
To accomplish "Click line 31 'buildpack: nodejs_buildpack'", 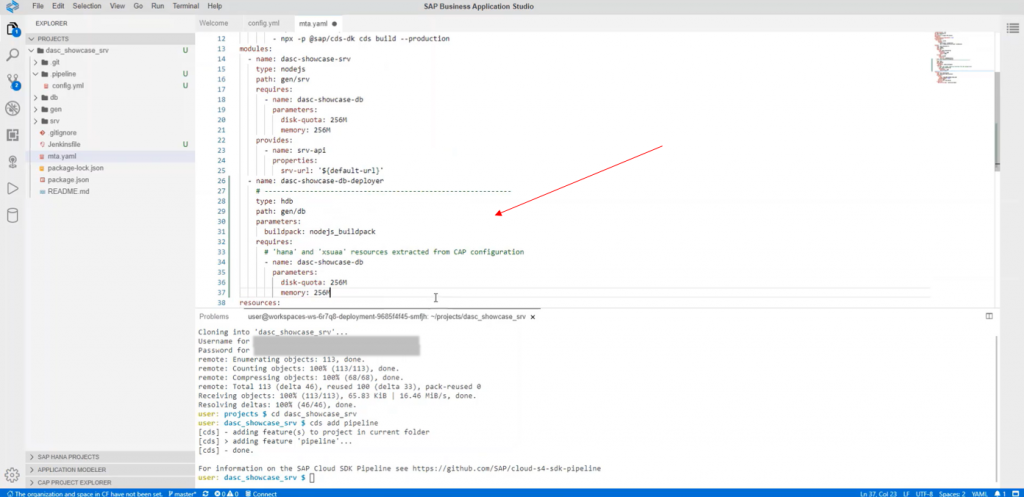I will [319, 232].
